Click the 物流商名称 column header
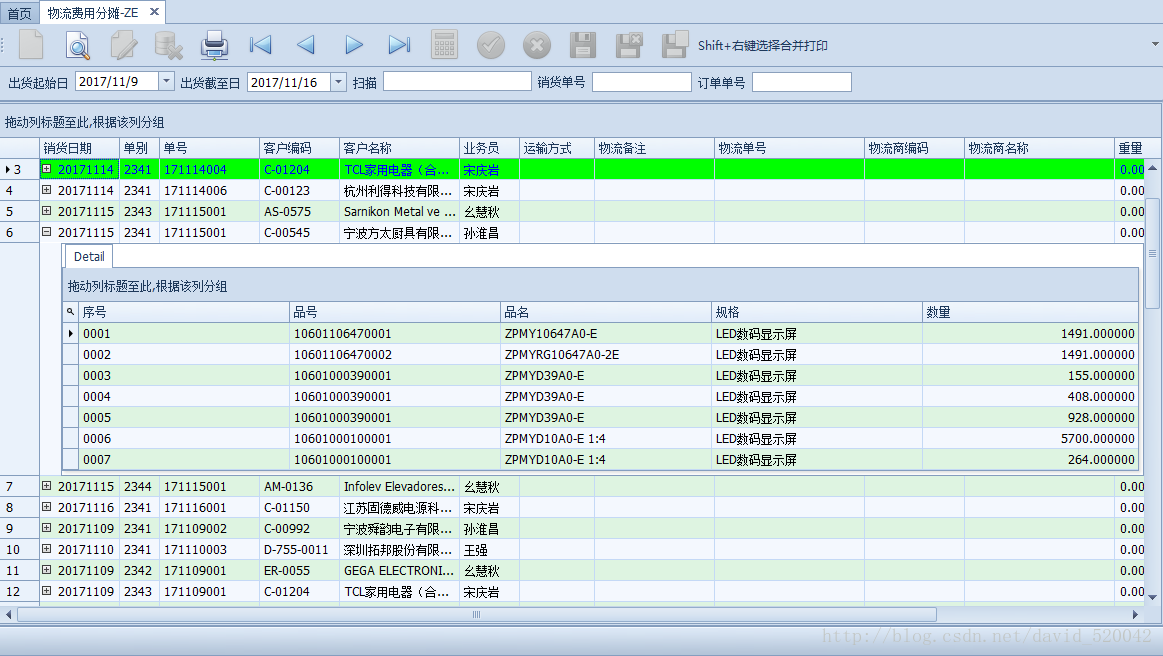The width and height of the screenshot is (1163, 656). [x=1039, y=148]
